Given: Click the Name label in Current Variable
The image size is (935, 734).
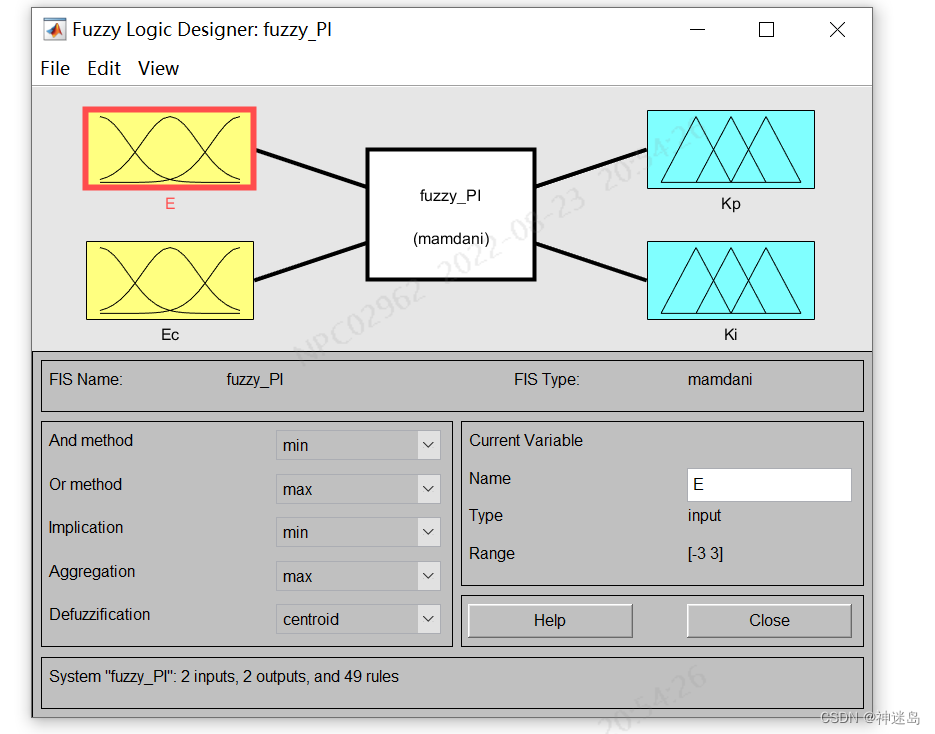Looking at the screenshot, I should click(490, 478).
